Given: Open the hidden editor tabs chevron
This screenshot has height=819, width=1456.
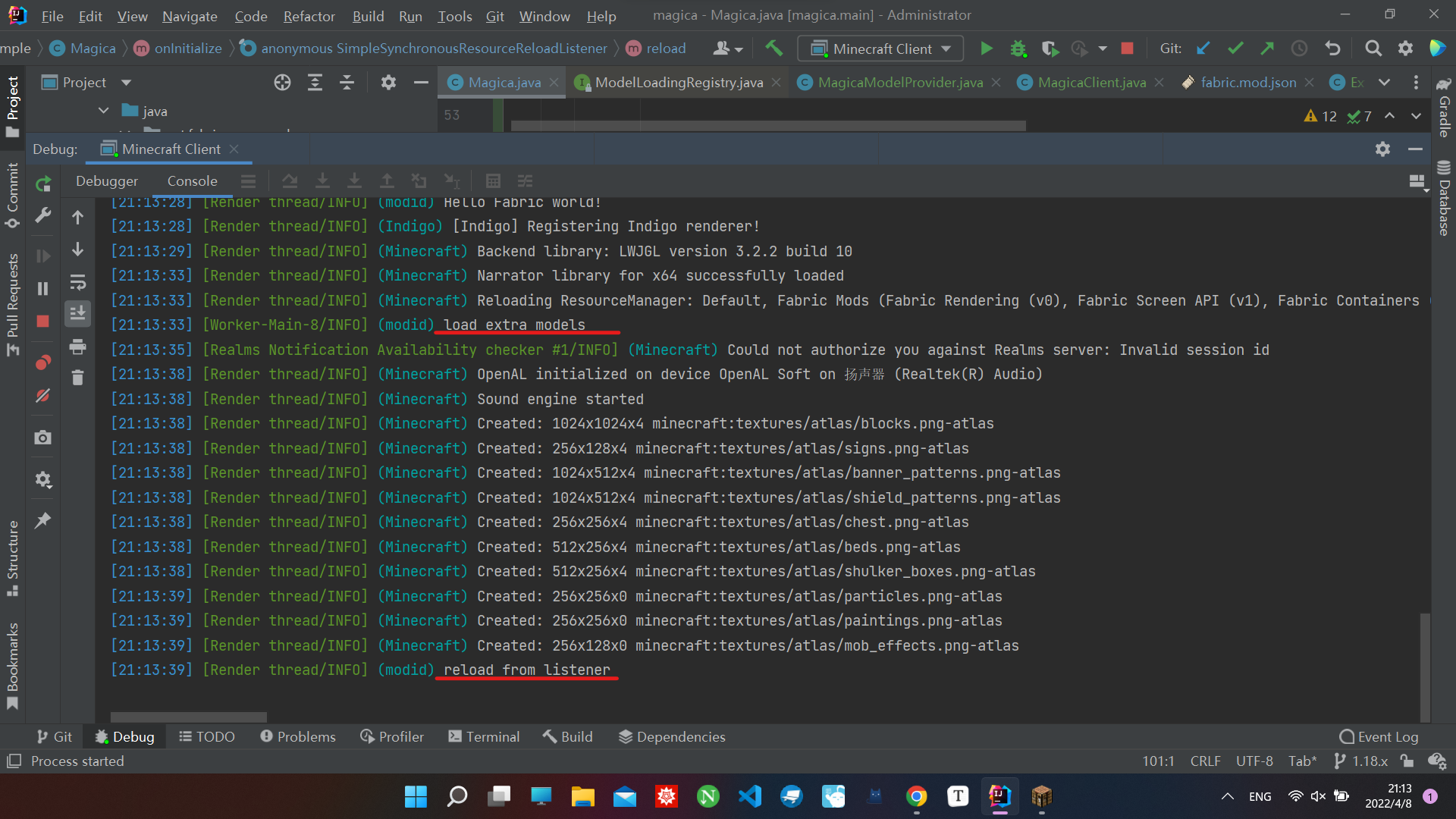Looking at the screenshot, I should (1385, 82).
